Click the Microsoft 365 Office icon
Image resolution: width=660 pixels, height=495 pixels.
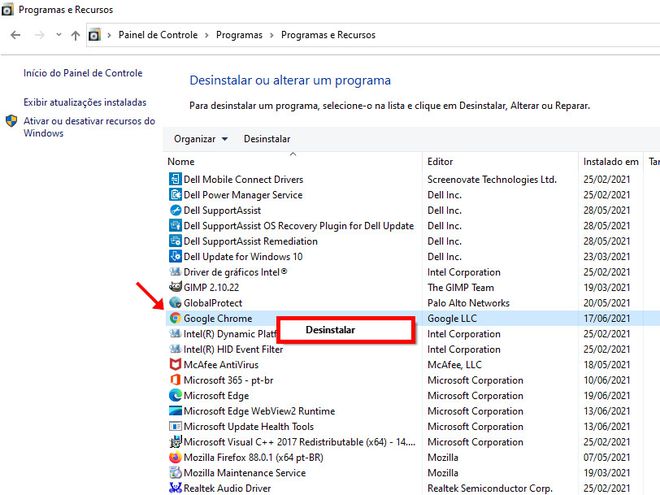pyautogui.click(x=175, y=380)
